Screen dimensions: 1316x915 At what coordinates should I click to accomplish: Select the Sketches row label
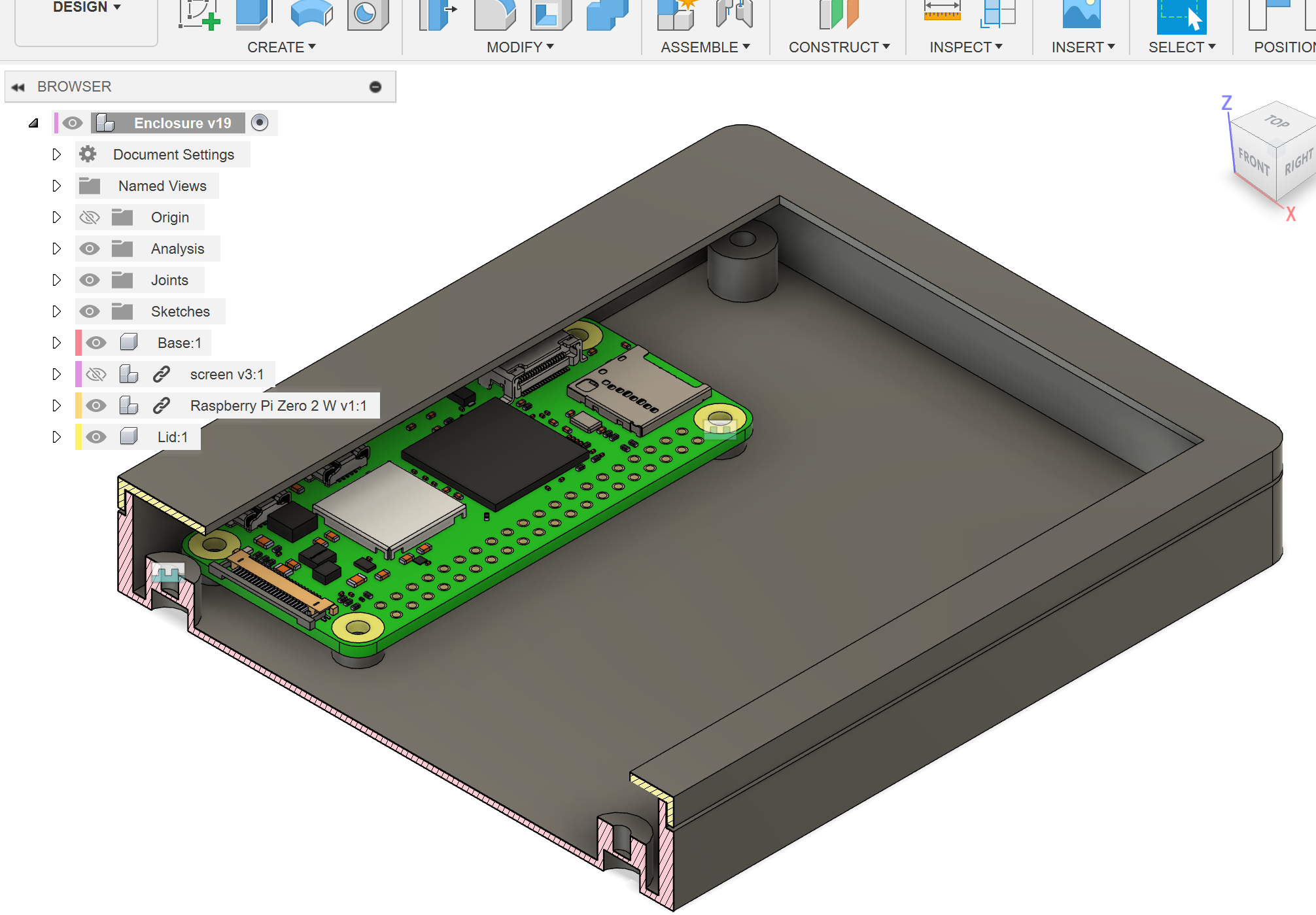pyautogui.click(x=181, y=311)
